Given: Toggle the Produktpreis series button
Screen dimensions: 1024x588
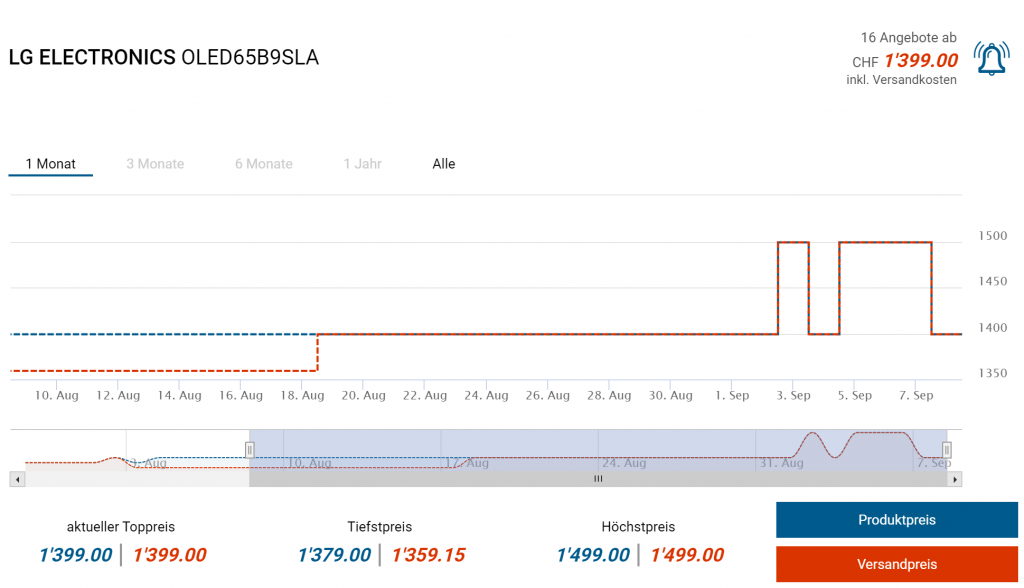Looking at the screenshot, I should 896,520.
